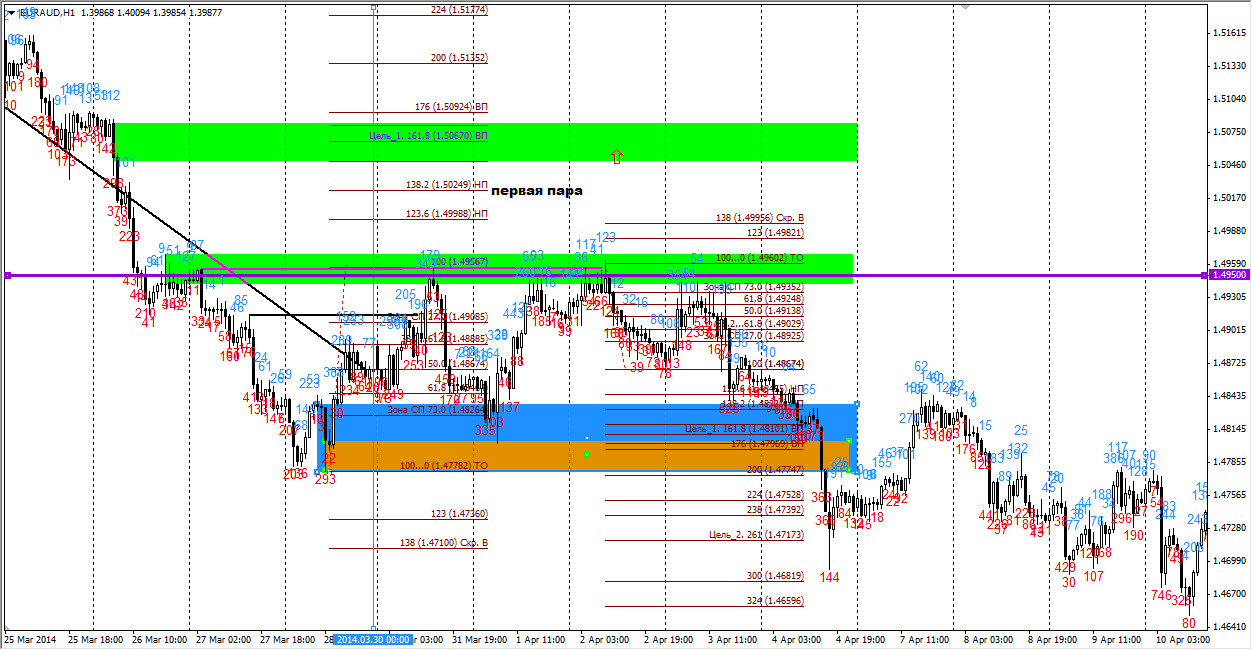Click the candle low label 144
This screenshot has height=650, width=1252.
(x=829, y=577)
